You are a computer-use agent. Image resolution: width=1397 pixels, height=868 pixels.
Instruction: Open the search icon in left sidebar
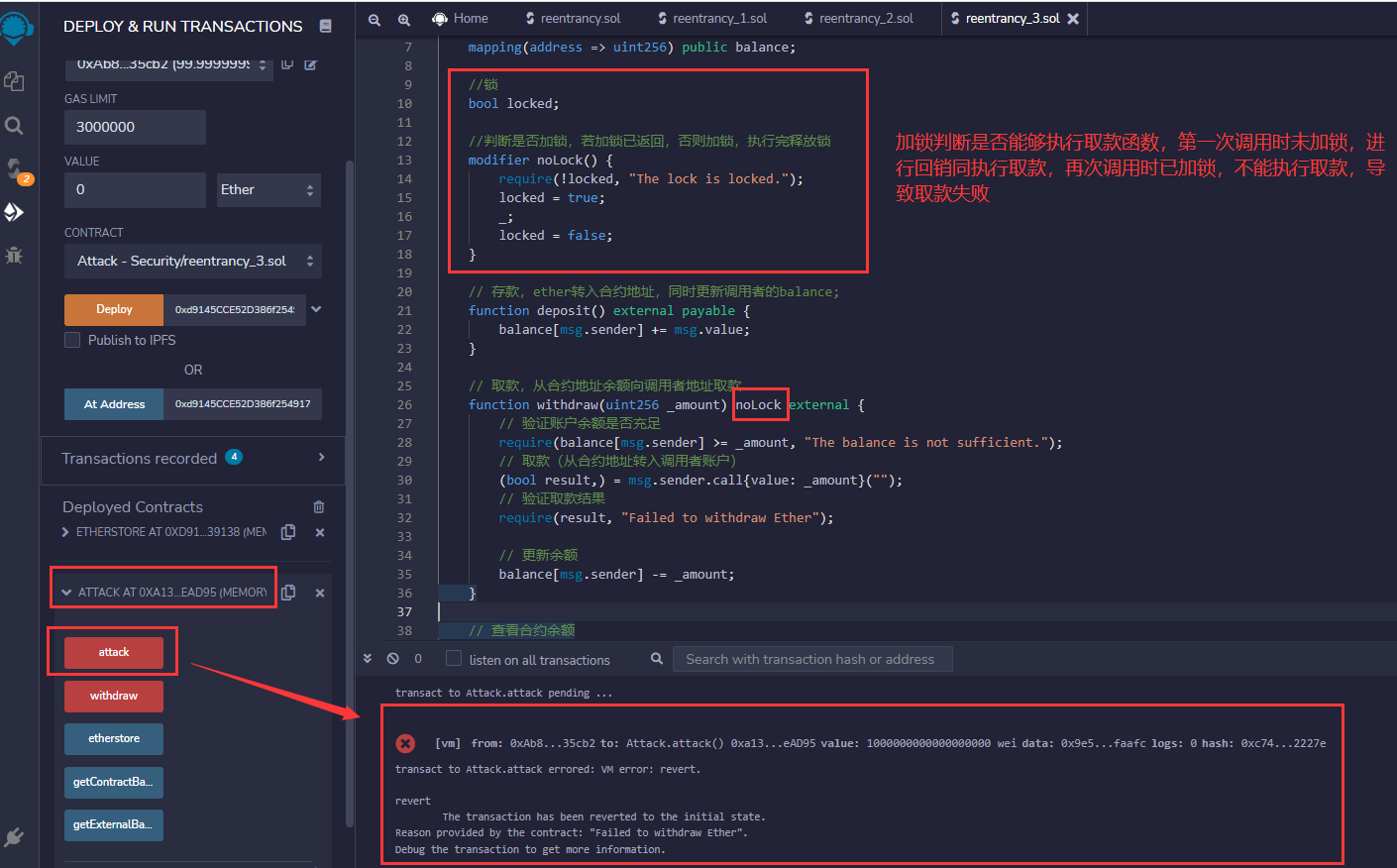[14, 126]
